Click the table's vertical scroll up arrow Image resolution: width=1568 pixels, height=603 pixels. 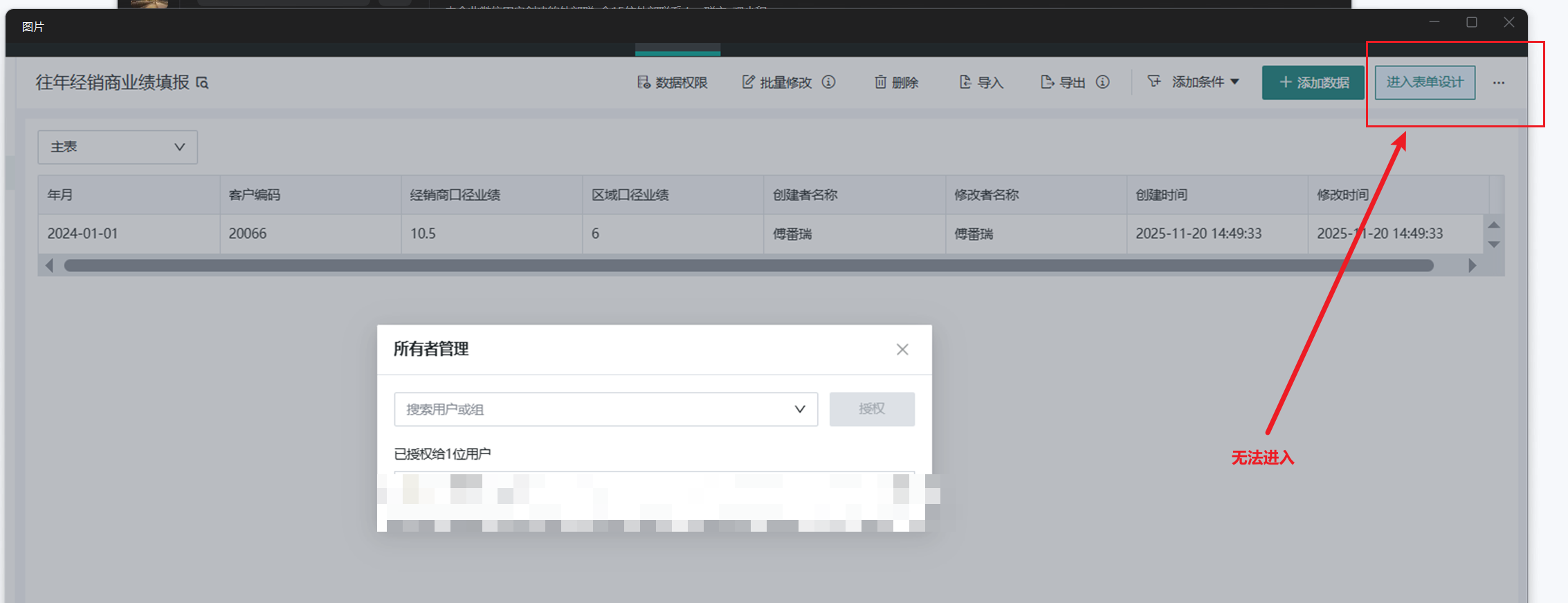click(1494, 225)
